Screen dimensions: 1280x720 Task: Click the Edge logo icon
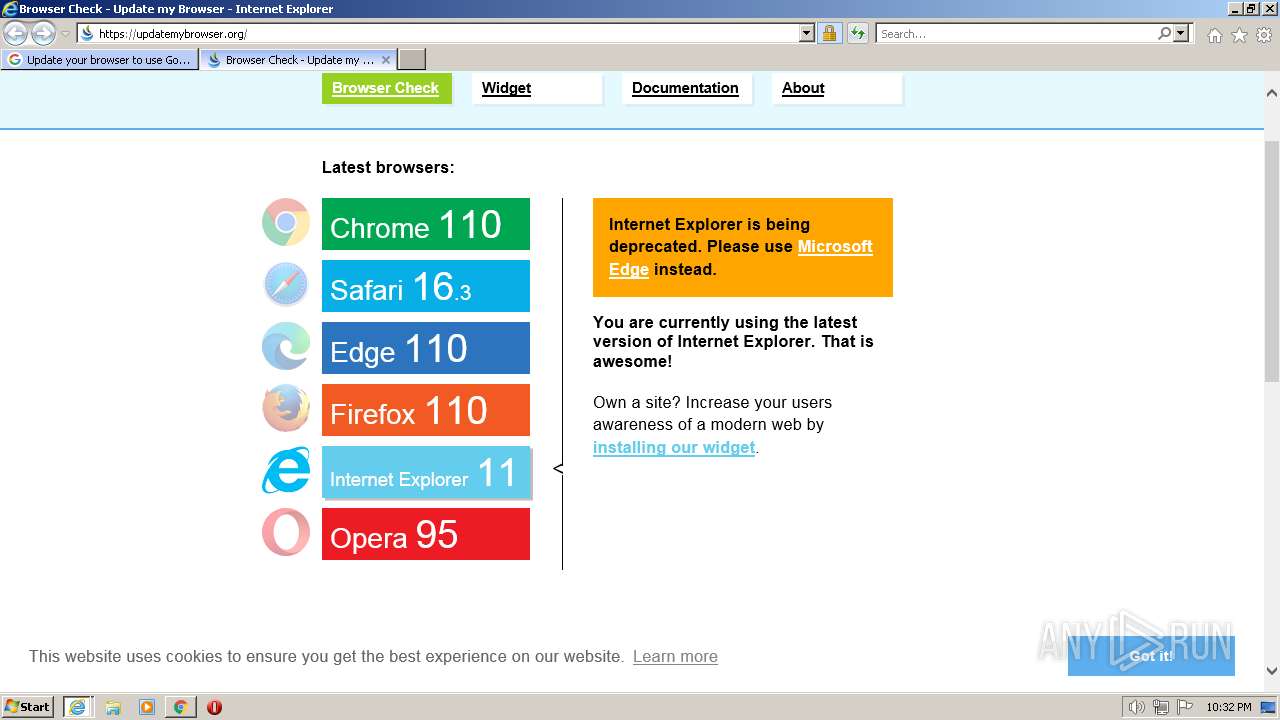coord(286,347)
